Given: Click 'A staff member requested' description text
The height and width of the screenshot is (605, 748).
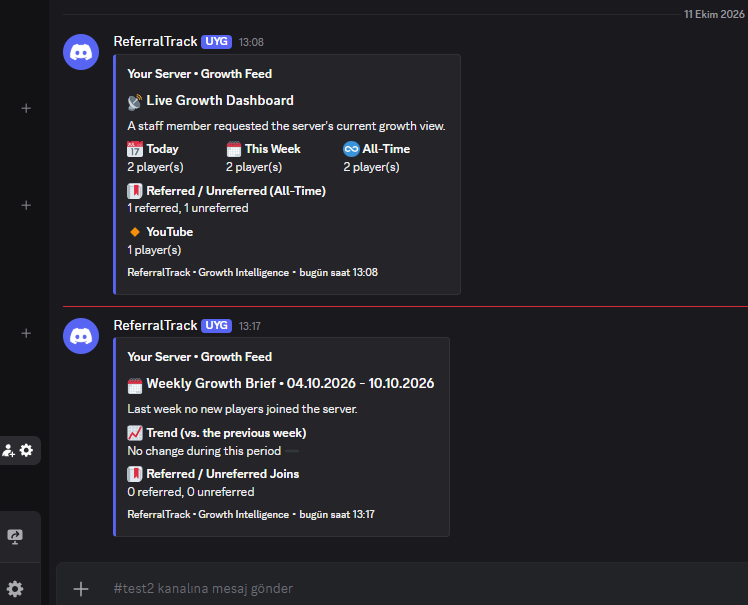Looking at the screenshot, I should pos(286,126).
